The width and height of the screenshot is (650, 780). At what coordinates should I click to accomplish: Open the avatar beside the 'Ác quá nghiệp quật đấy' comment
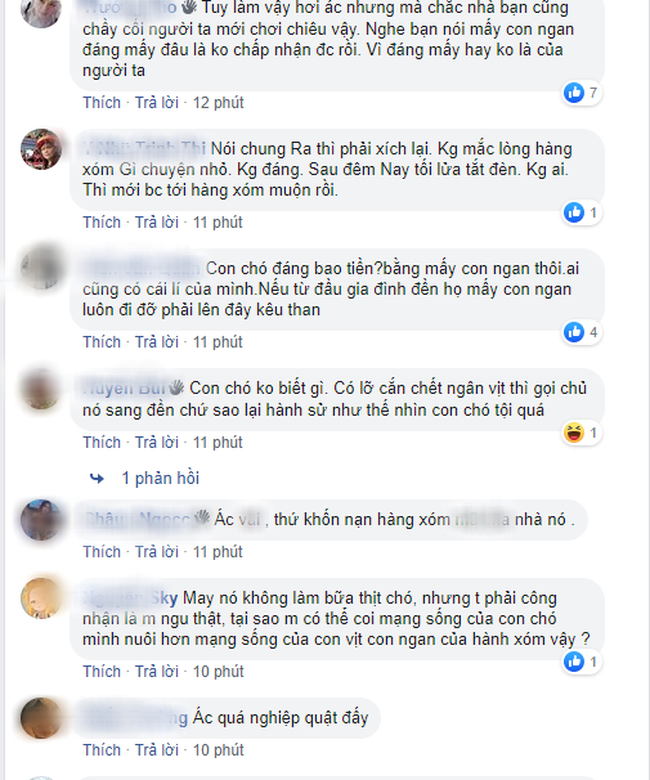tap(41, 718)
